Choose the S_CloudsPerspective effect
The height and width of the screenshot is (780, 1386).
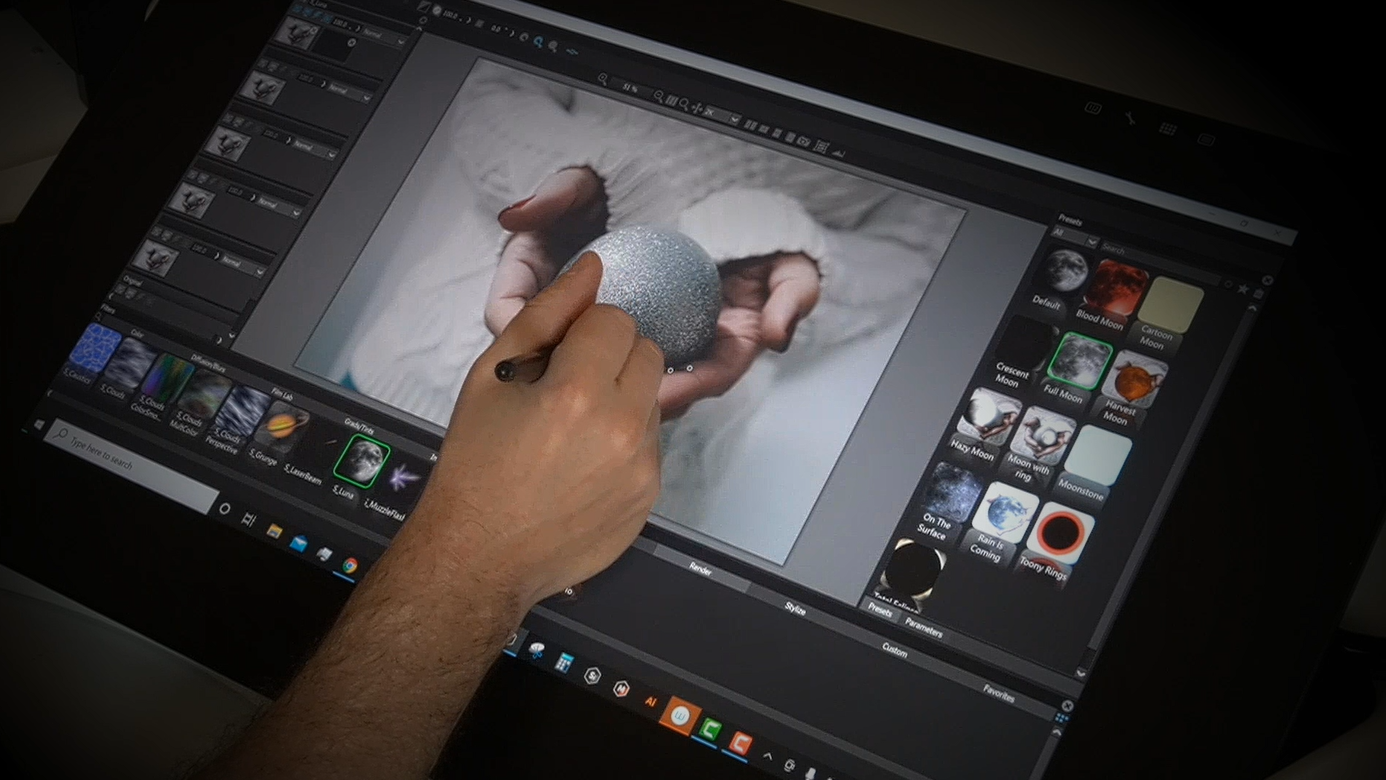click(x=242, y=410)
